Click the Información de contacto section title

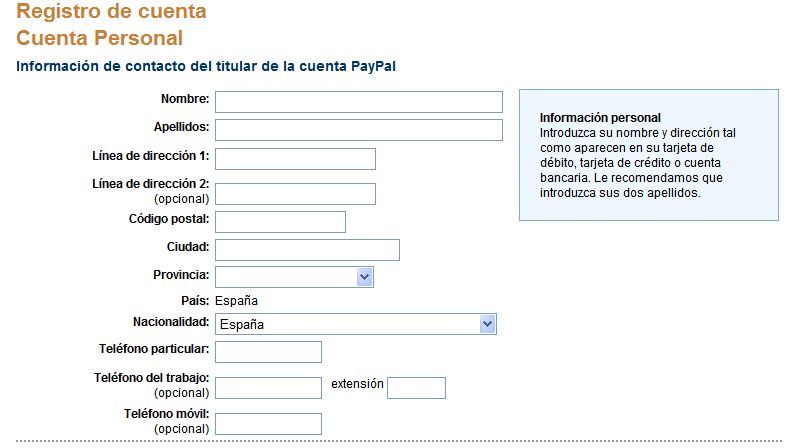pos(206,66)
